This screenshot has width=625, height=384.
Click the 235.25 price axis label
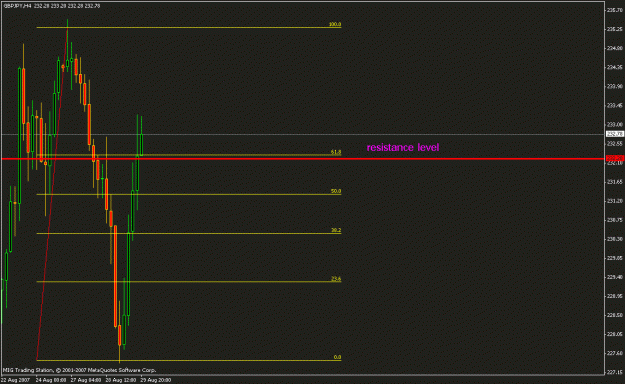(614, 29)
